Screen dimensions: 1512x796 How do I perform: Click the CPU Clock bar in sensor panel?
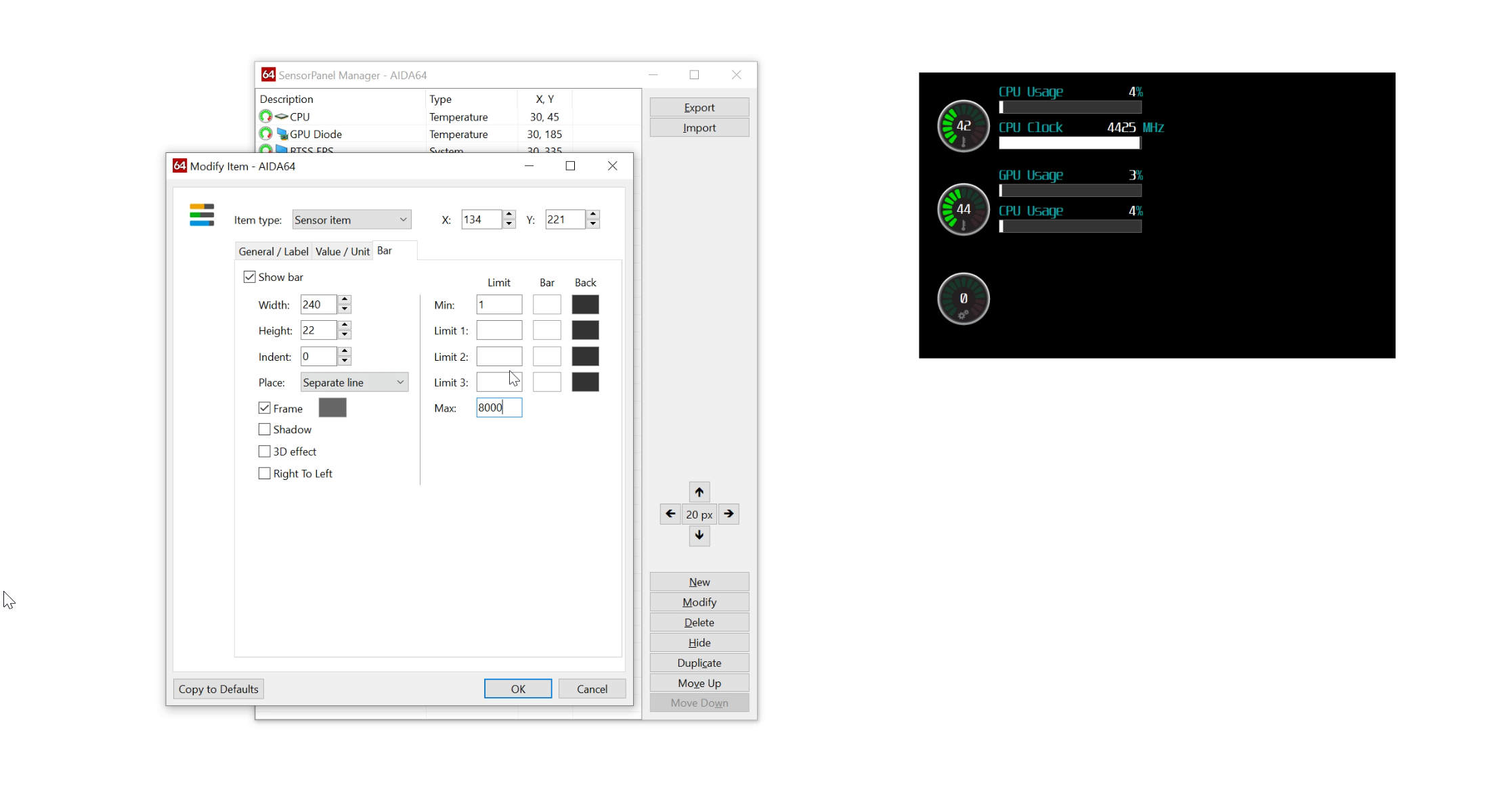(x=1070, y=143)
